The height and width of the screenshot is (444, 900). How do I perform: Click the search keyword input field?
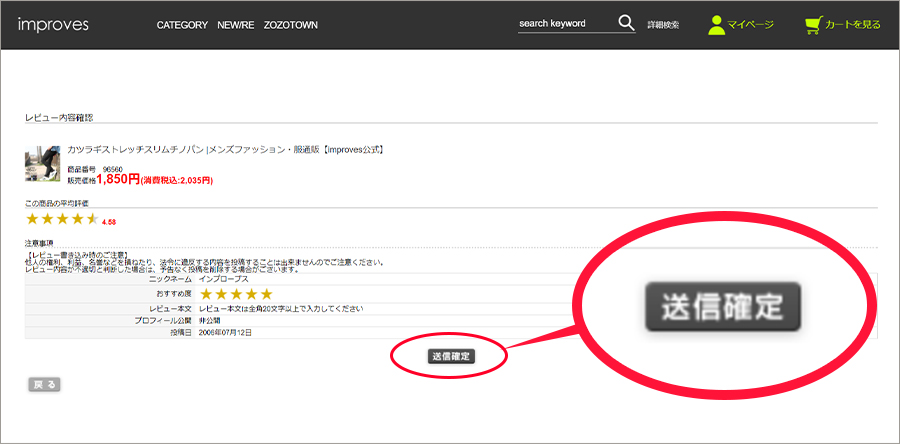pyautogui.click(x=565, y=24)
